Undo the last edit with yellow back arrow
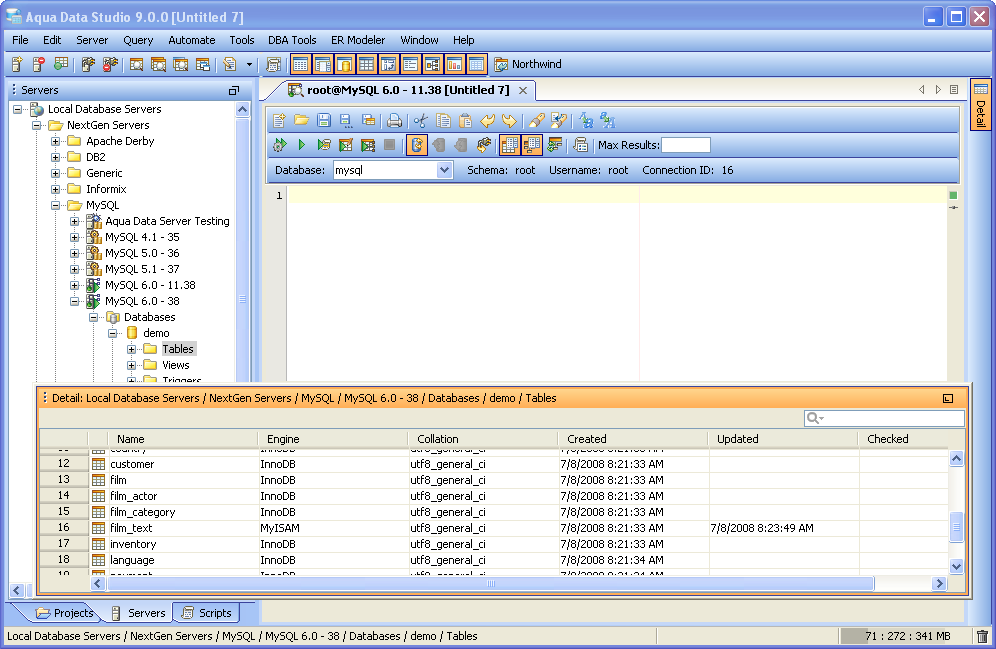This screenshot has height=649, width=996. 487,121
